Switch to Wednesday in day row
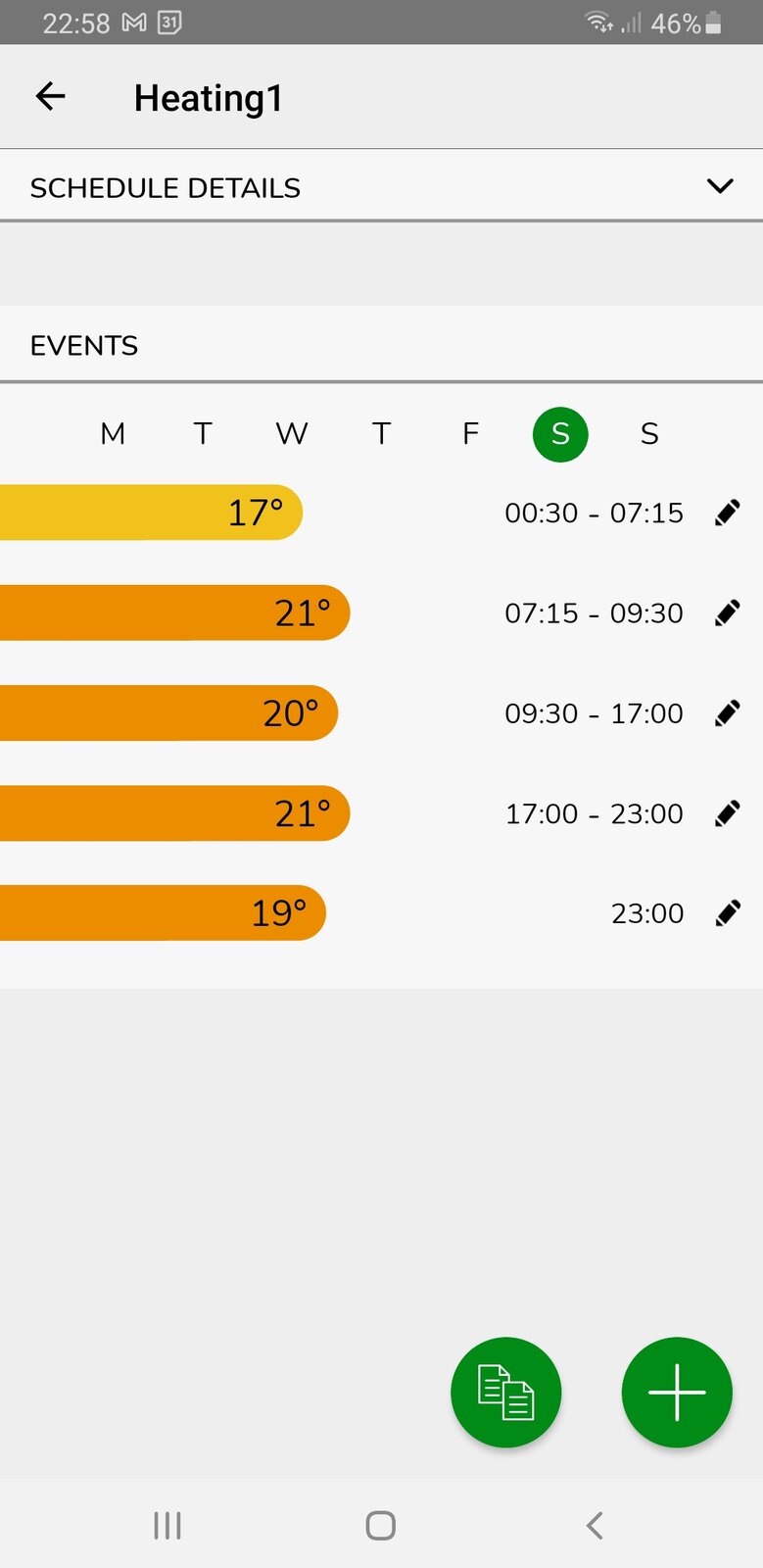The height and width of the screenshot is (1568, 763). coord(292,433)
